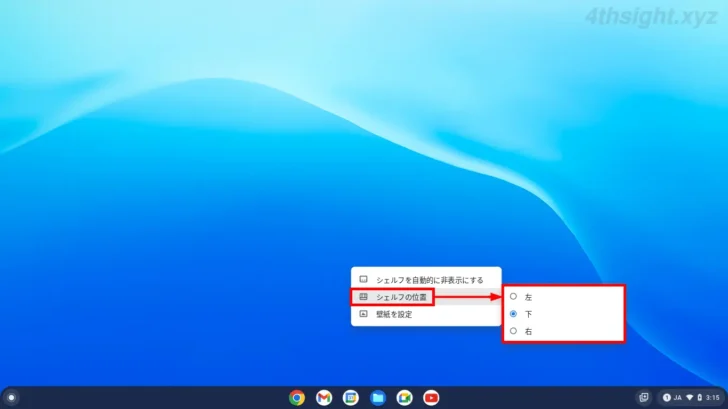The image size is (728, 409).
Task: Open the シェルフの位置 submenu entry
Action: [x=426, y=297]
